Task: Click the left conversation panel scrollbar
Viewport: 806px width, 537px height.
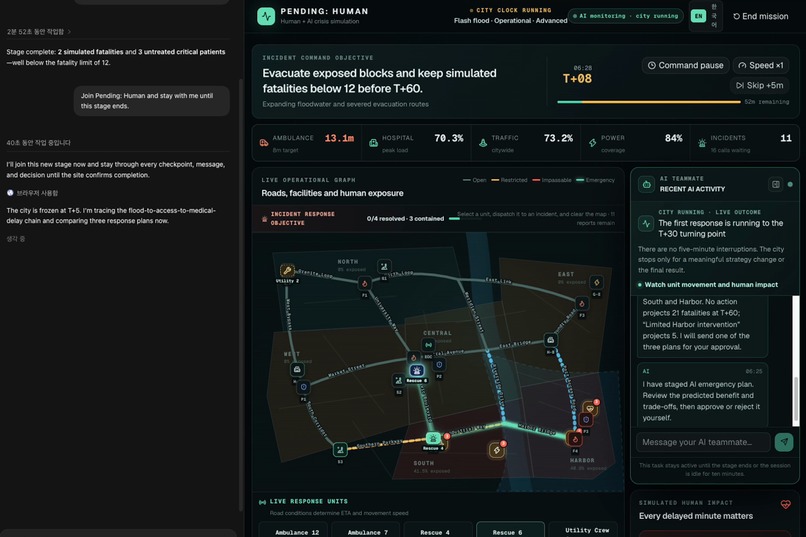Action: coord(241,295)
